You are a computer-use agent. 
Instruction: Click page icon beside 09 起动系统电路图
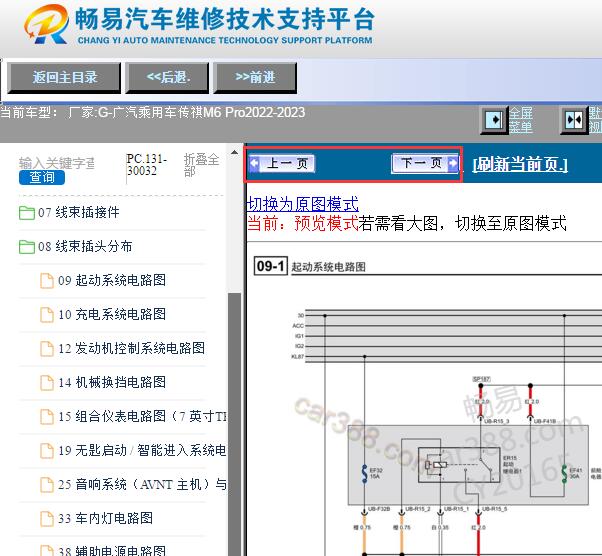(x=47, y=281)
